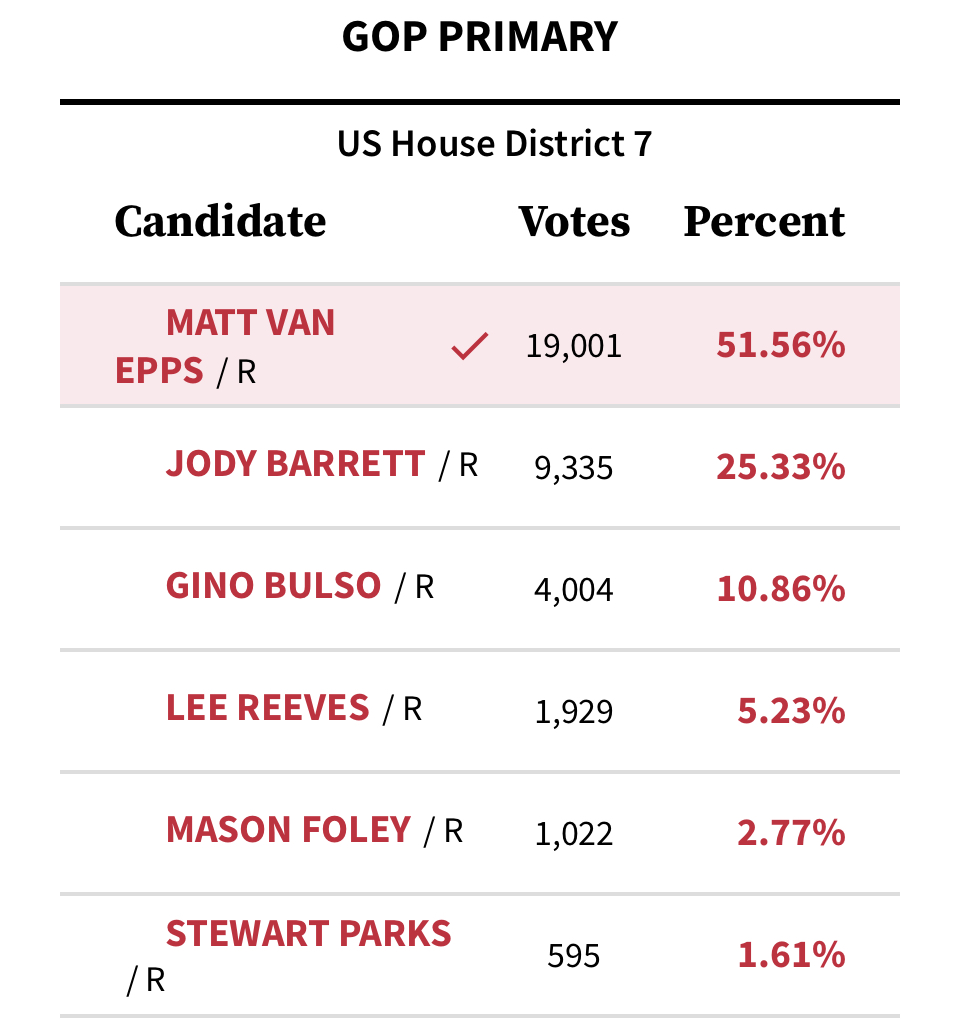Click the 9,335 vote count

point(574,468)
